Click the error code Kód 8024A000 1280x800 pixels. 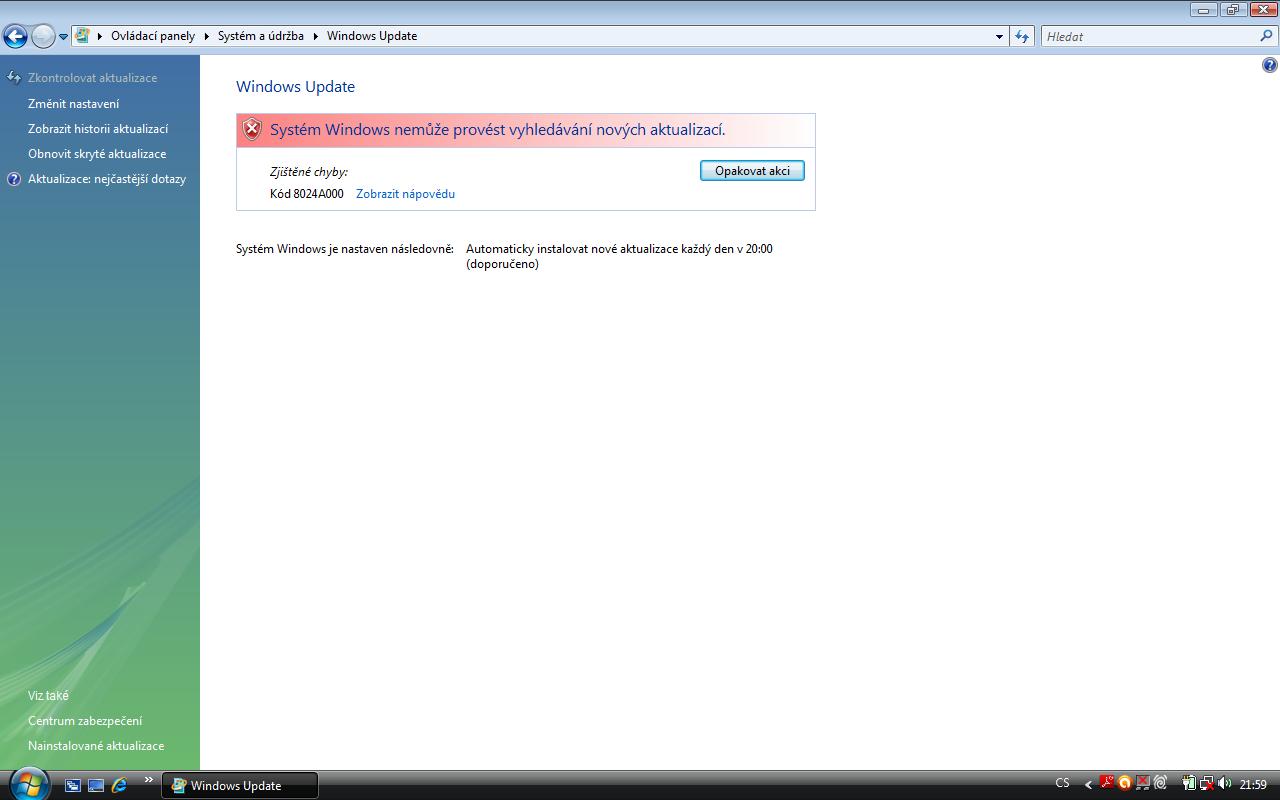click(307, 194)
